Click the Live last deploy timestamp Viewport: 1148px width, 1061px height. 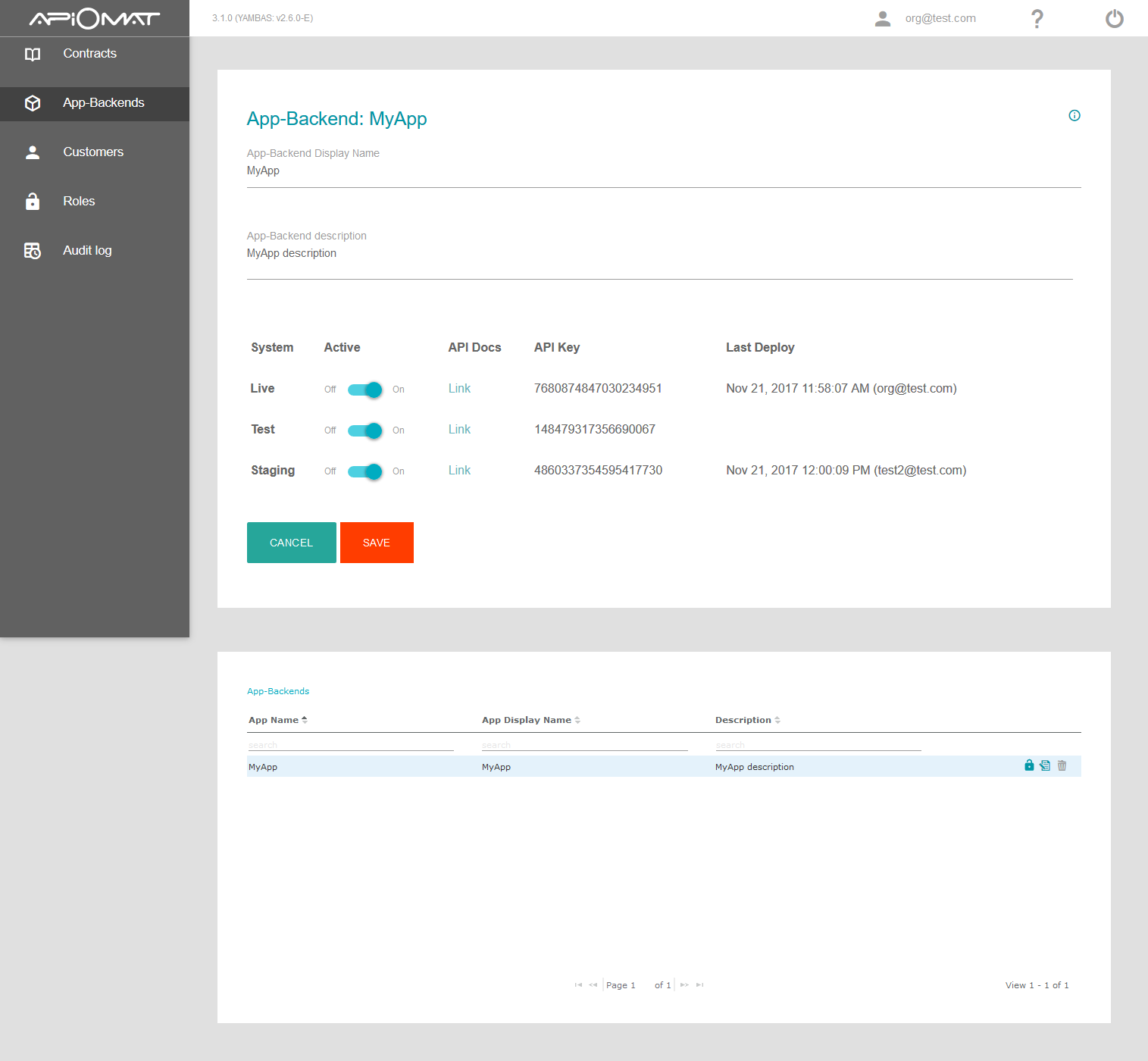841,388
